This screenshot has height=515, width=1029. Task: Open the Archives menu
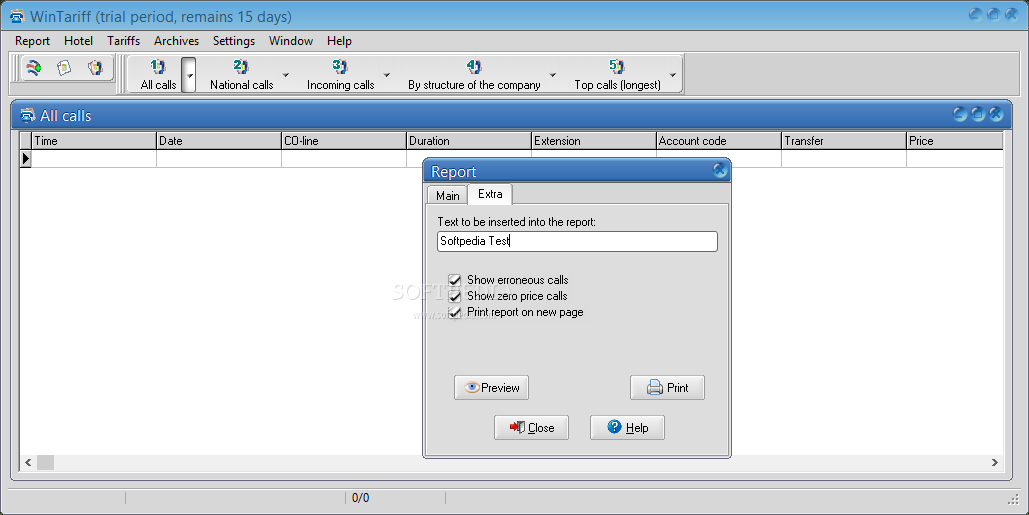tap(176, 41)
